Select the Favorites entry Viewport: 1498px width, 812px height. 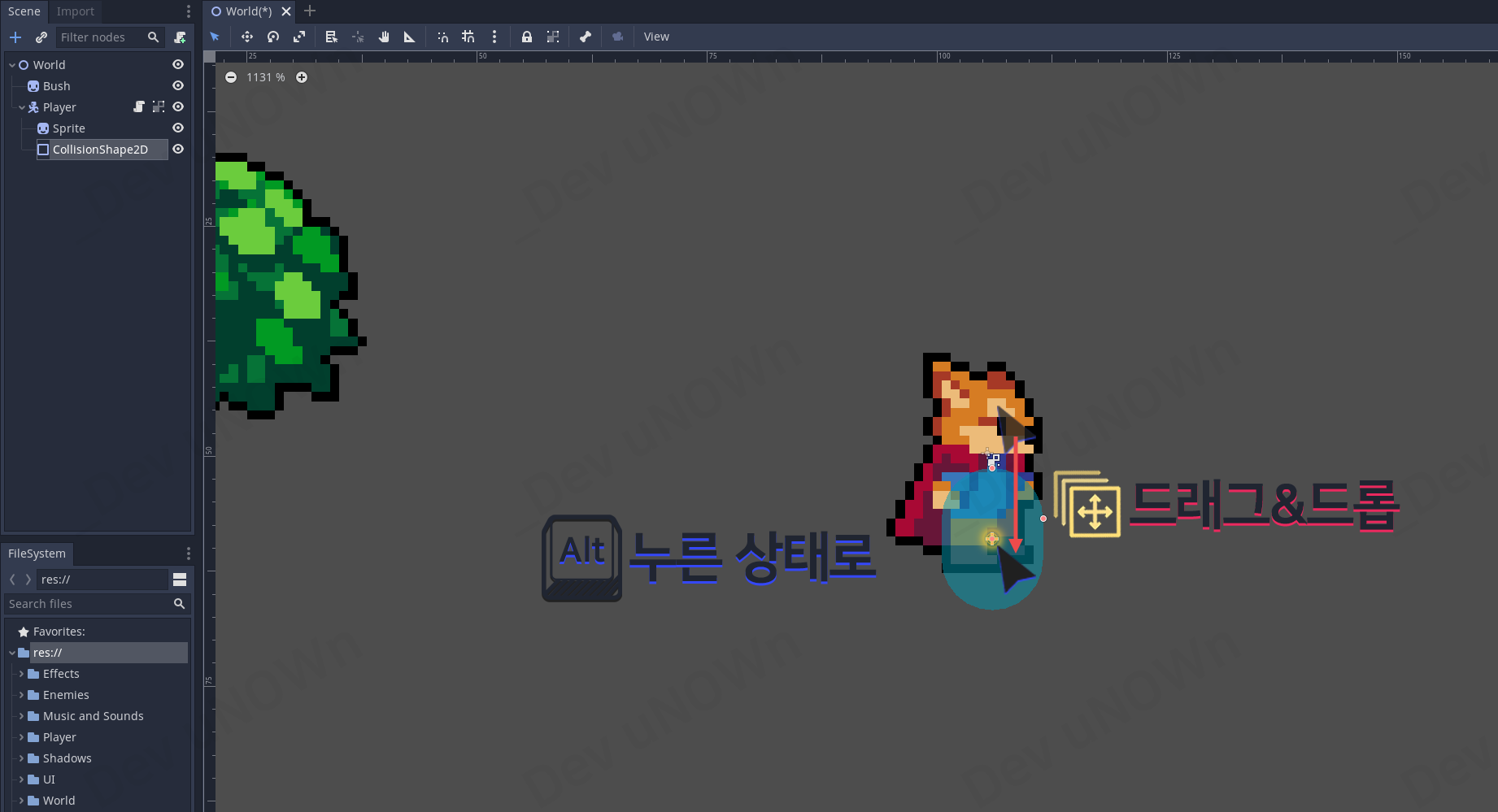(59, 632)
